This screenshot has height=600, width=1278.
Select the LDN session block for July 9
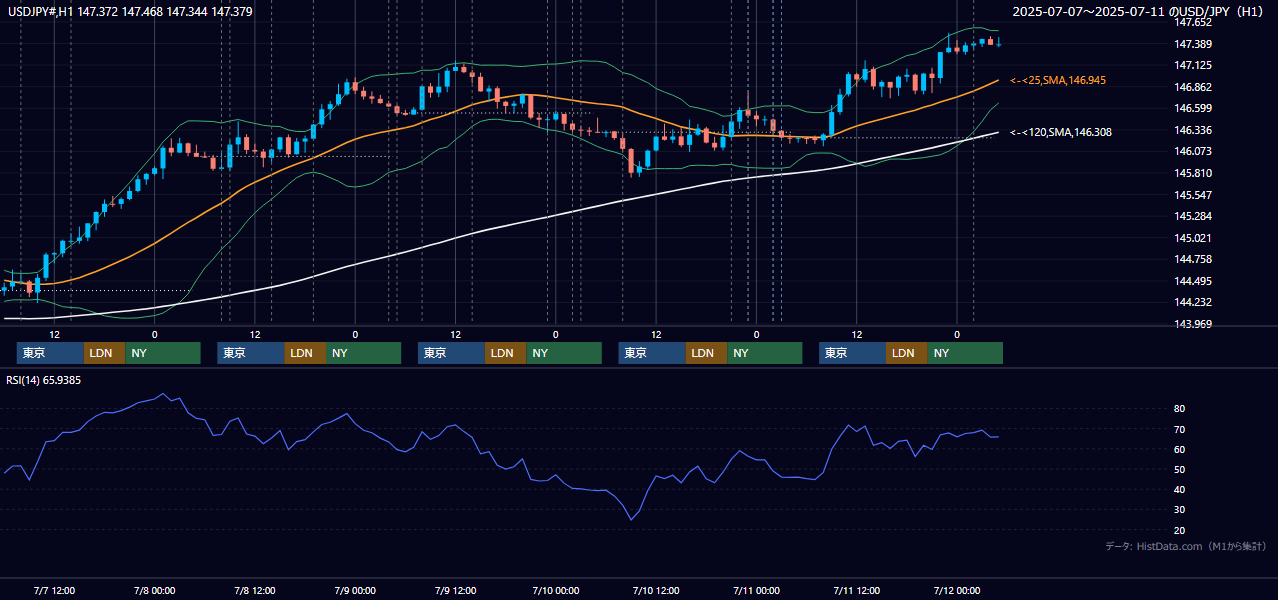click(x=505, y=353)
